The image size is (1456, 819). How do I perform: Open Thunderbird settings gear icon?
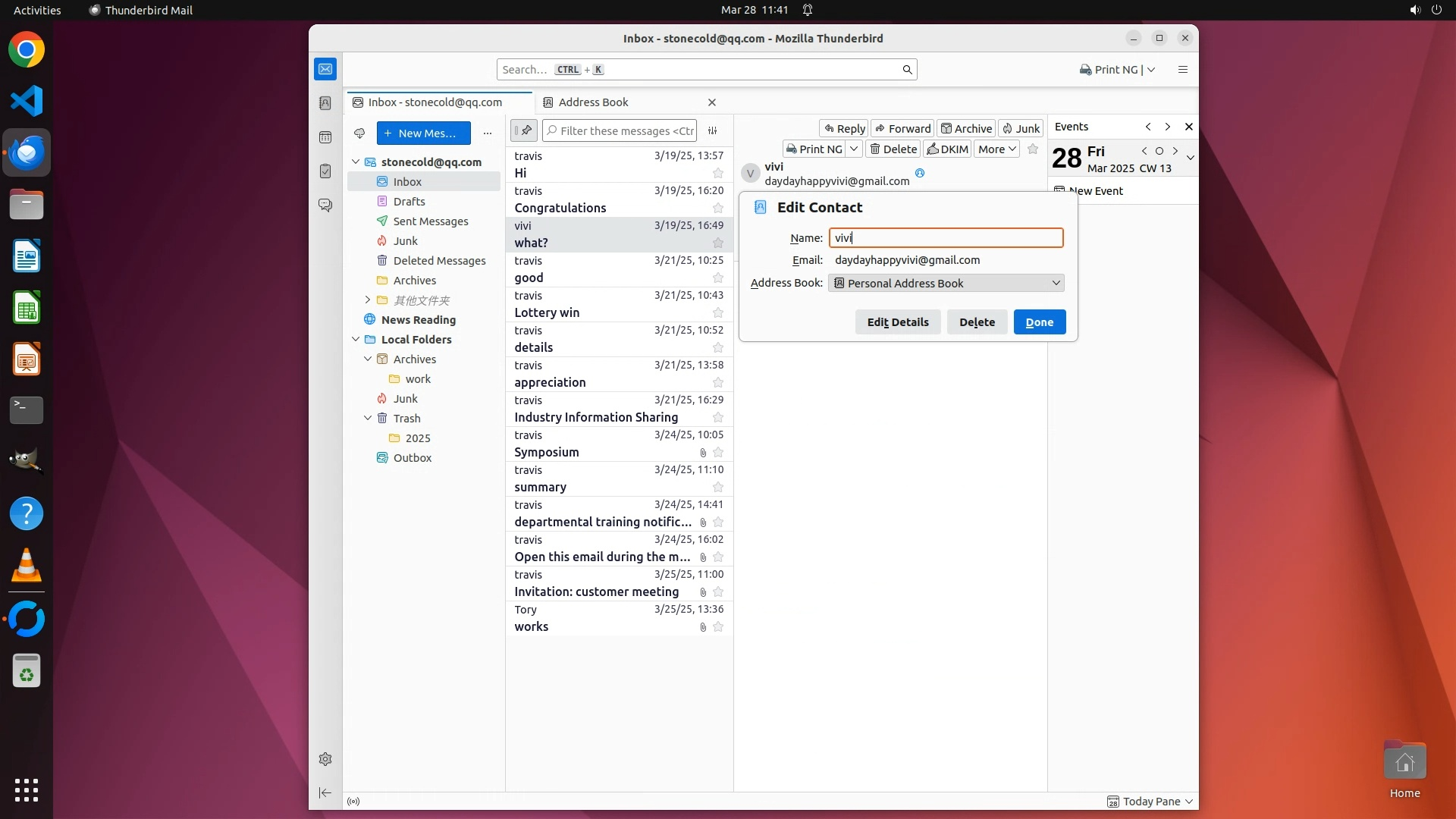click(325, 759)
